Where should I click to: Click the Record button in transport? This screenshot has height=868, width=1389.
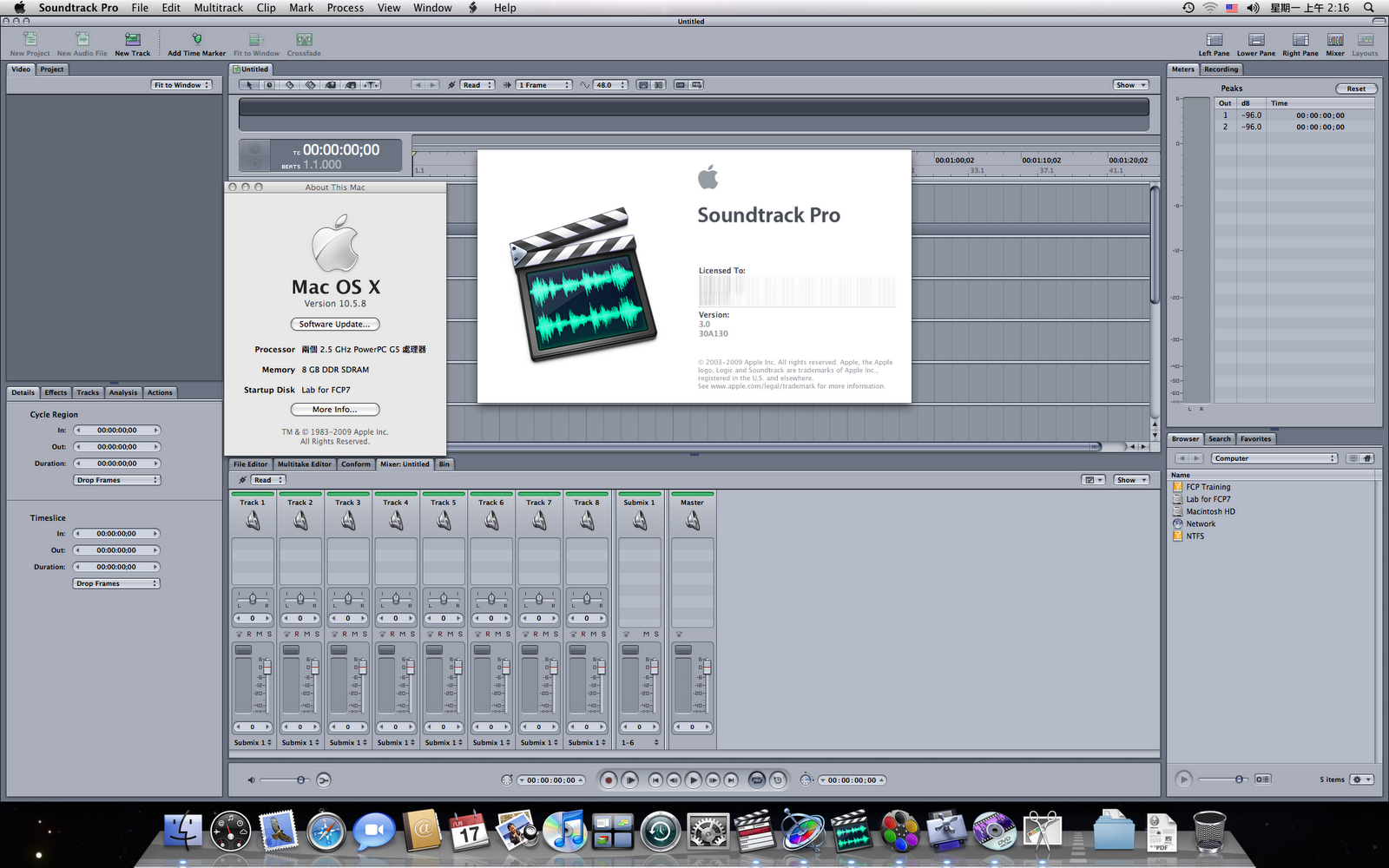609,780
